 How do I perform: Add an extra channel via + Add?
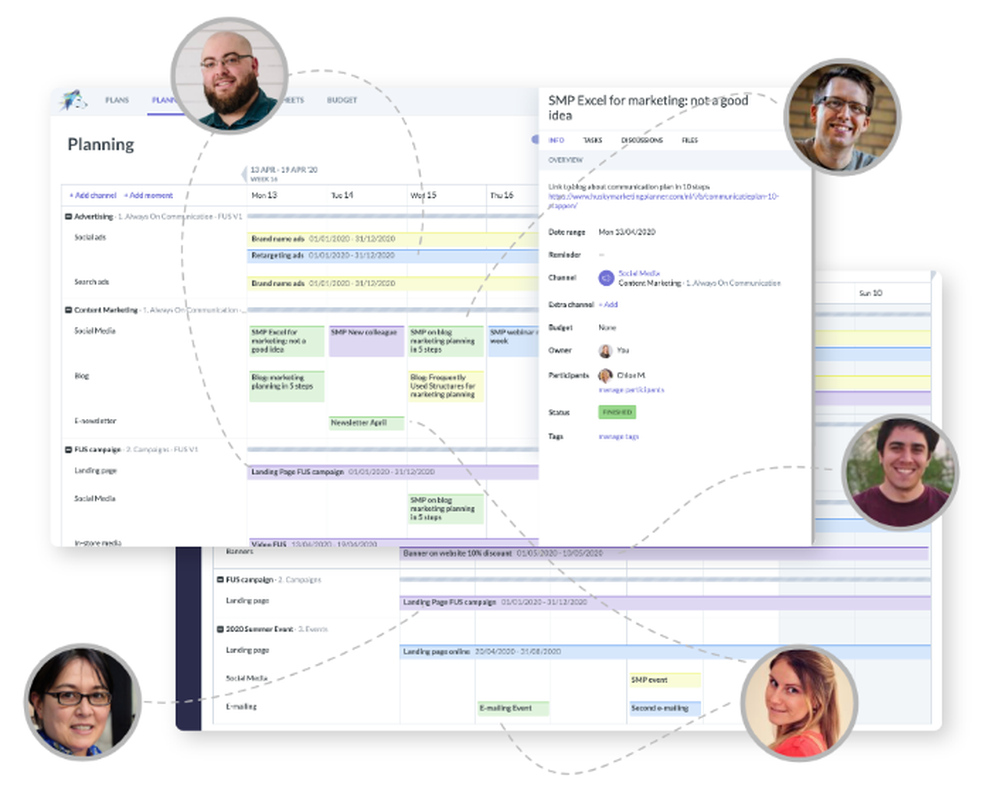(x=608, y=305)
